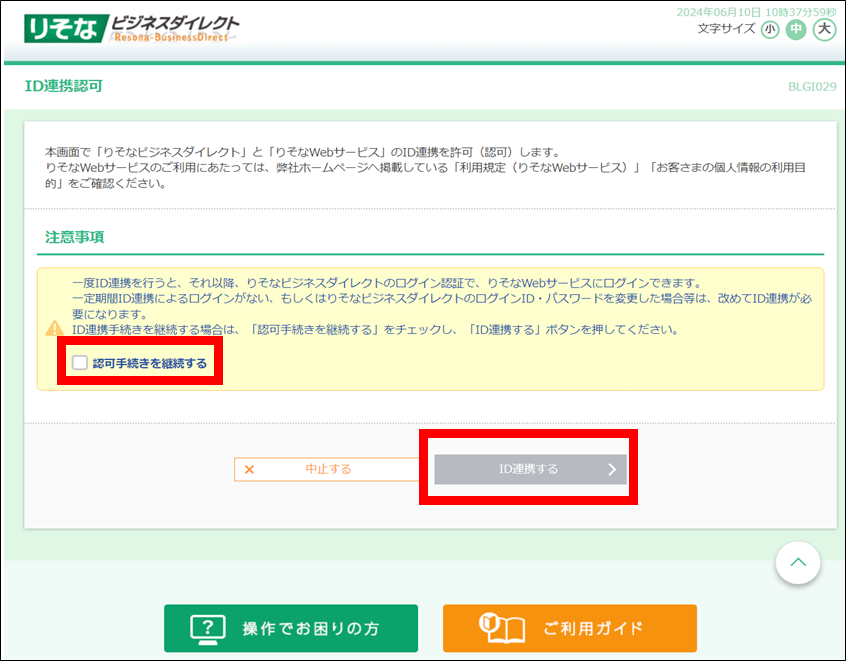Set font size to medium (中)
Viewport: 846px width, 661px height.
[x=796, y=29]
